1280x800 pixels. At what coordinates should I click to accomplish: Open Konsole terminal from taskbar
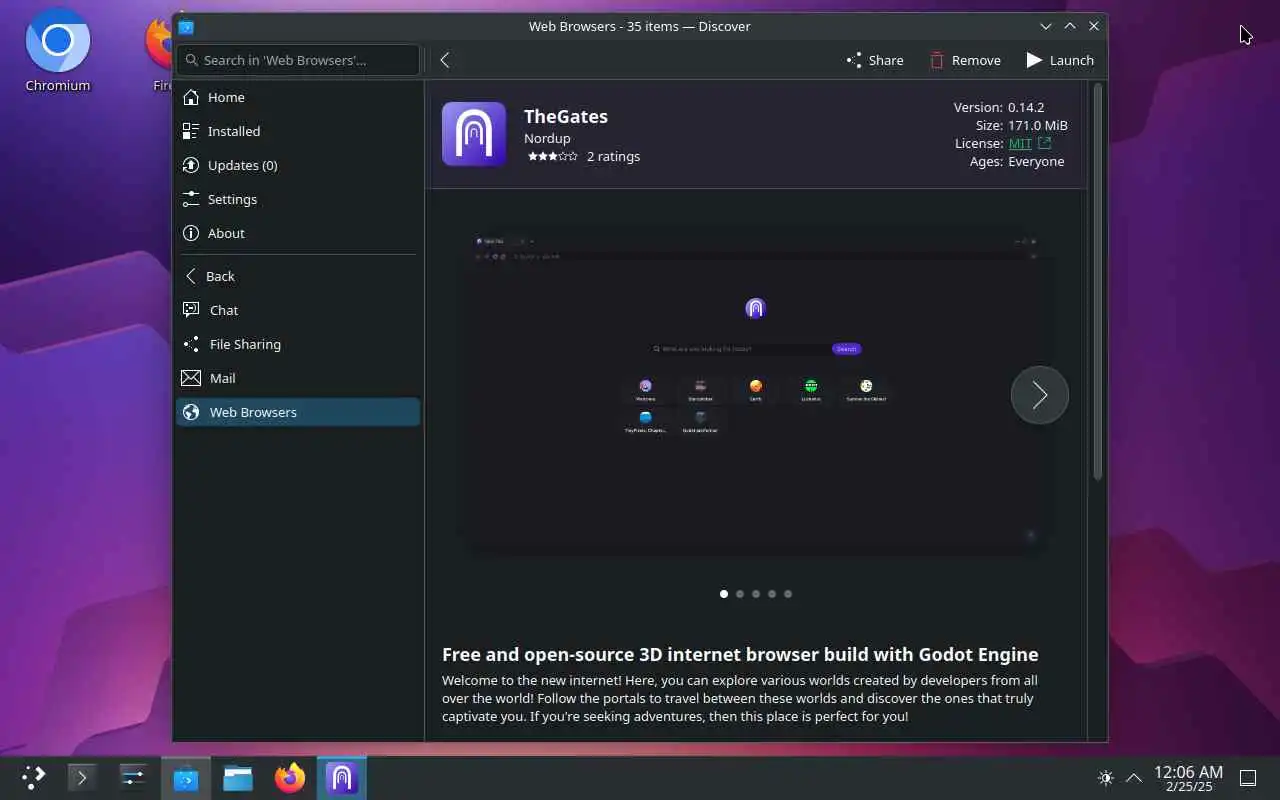(82, 777)
